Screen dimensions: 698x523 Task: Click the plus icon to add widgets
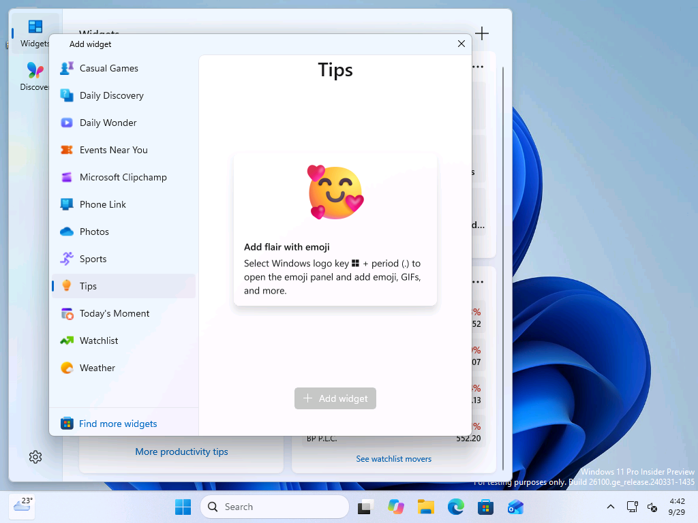[482, 33]
